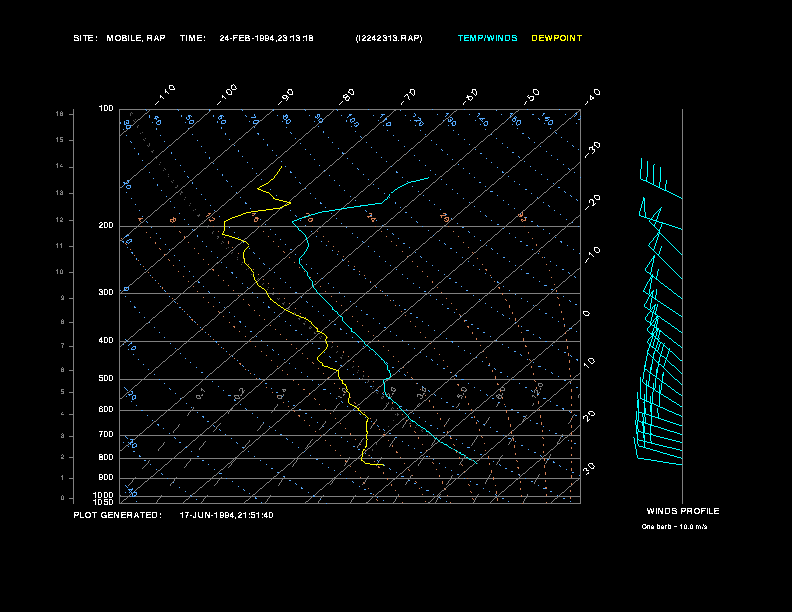Image resolution: width=792 pixels, height=612 pixels.
Task: Select the "SITE:" header label
Action: (x=85, y=38)
